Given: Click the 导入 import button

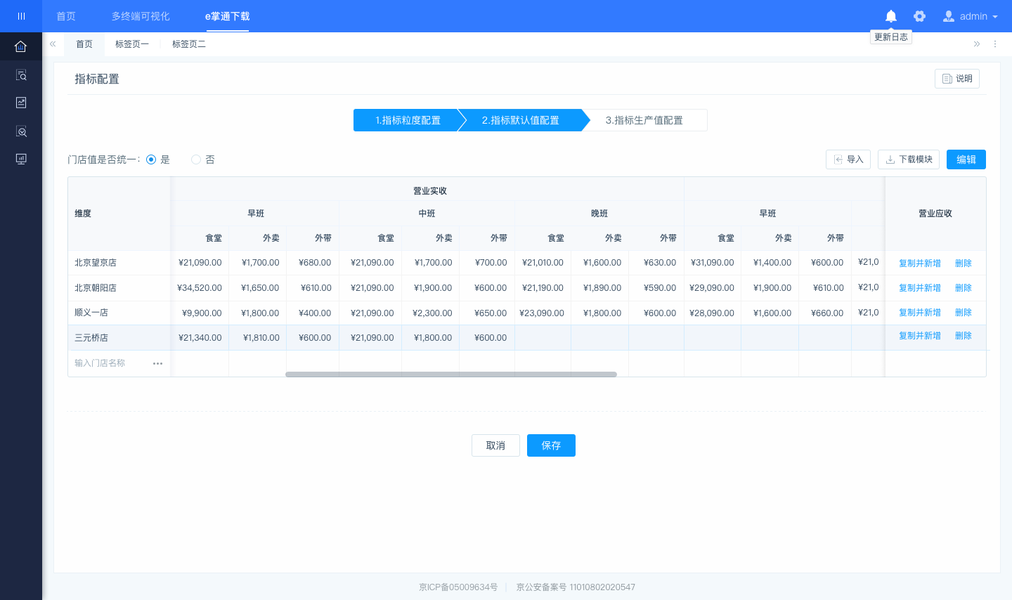Looking at the screenshot, I should pyautogui.click(x=848, y=159).
